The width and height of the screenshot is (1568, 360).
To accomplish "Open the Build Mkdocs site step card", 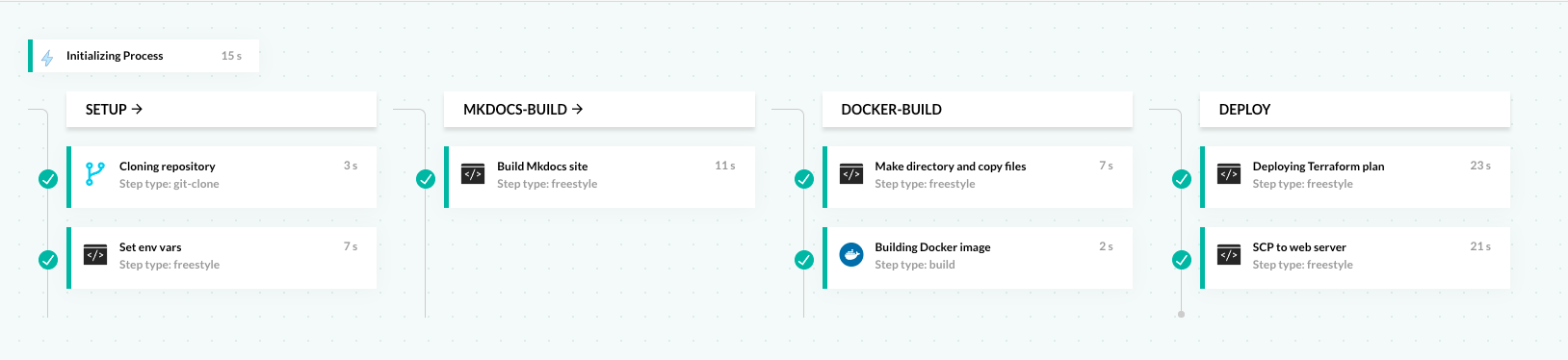I will click(599, 177).
